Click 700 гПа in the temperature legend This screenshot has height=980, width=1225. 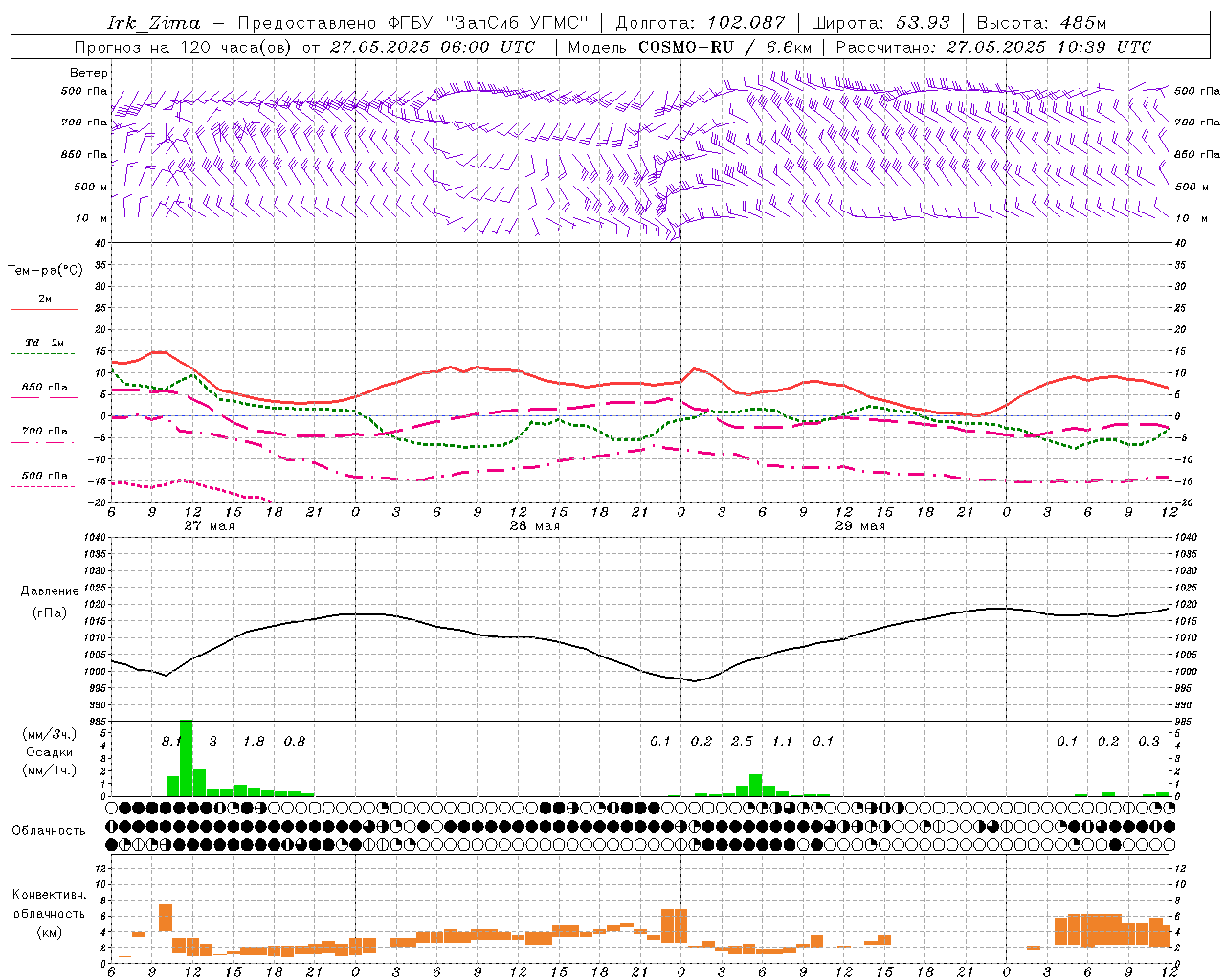pyautogui.click(x=45, y=432)
